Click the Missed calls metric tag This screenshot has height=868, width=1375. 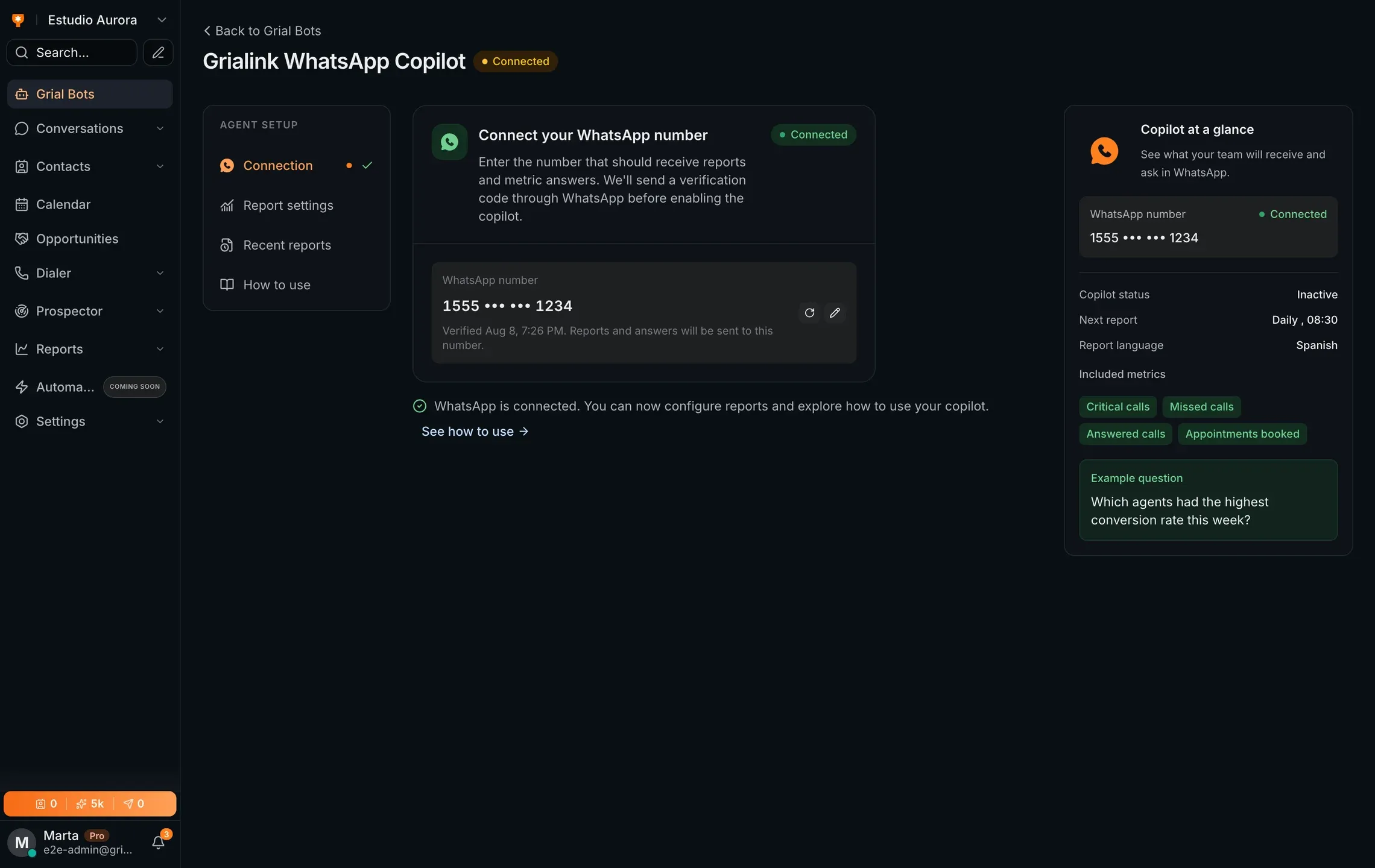click(1201, 407)
